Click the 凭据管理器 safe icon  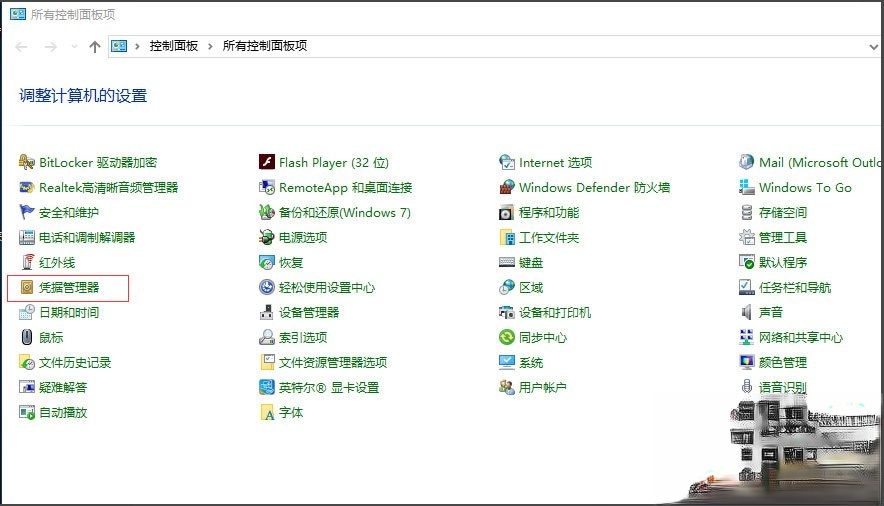[26, 287]
